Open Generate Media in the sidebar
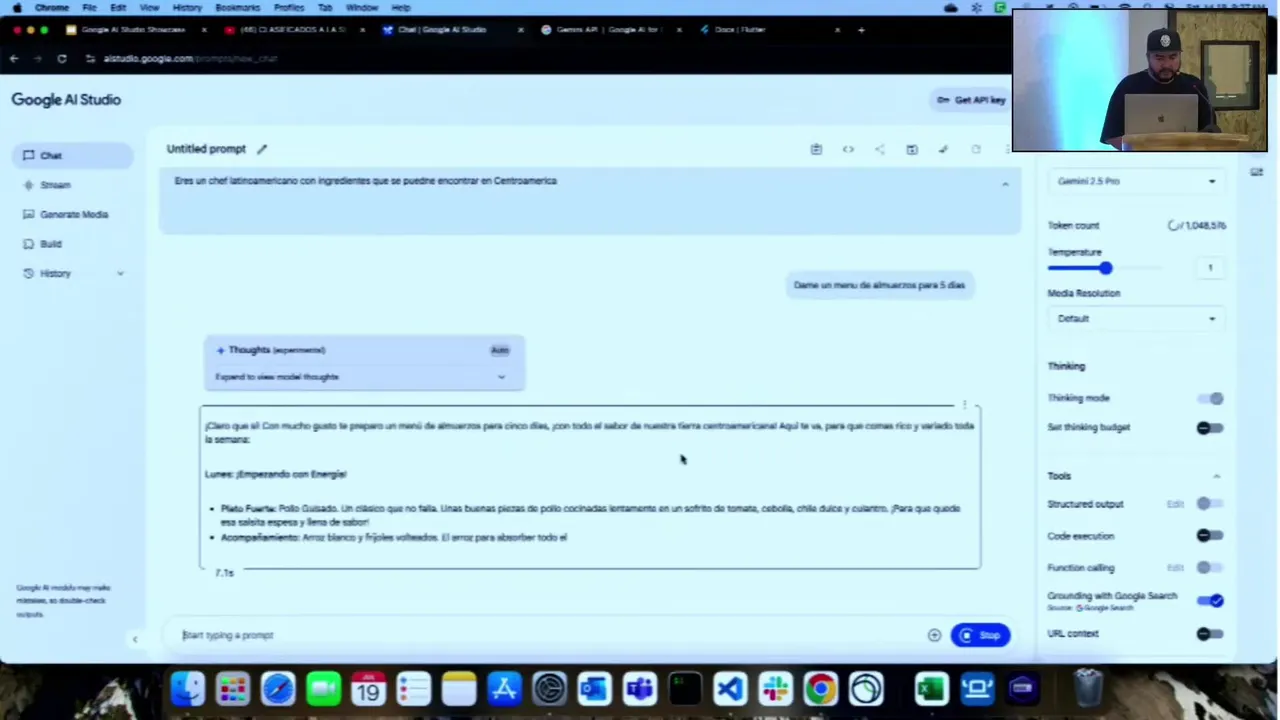1280x720 pixels. click(73, 214)
